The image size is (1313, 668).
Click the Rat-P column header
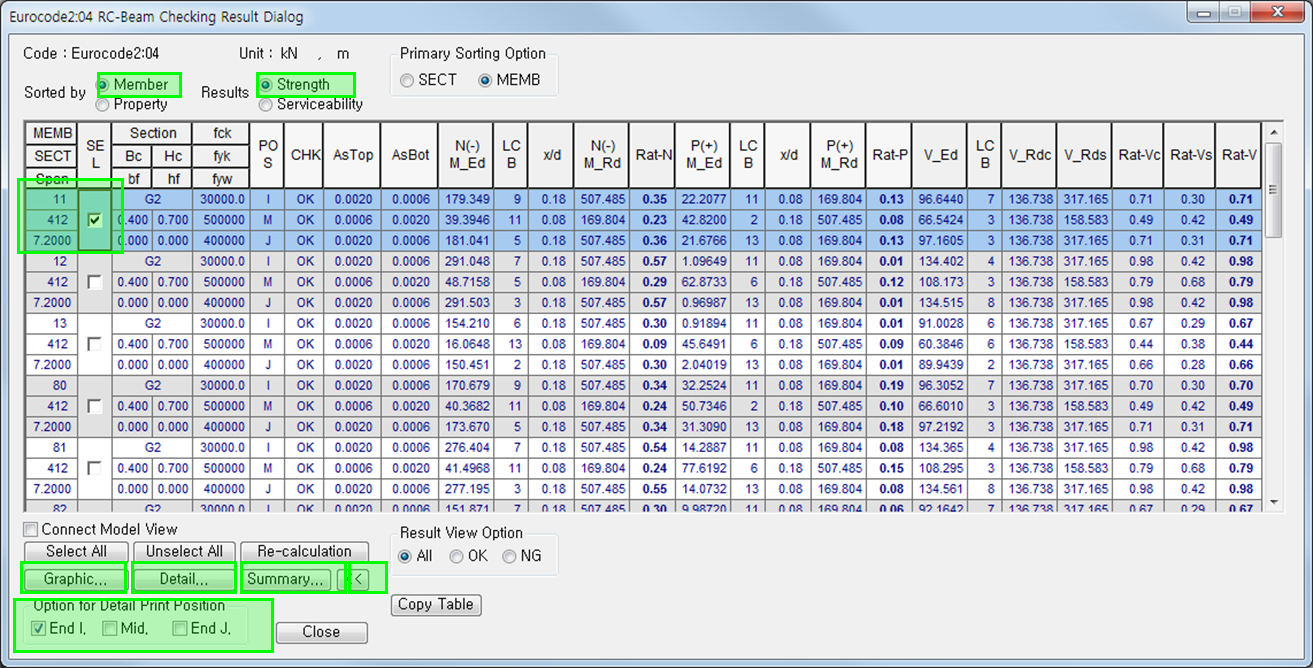pos(889,155)
